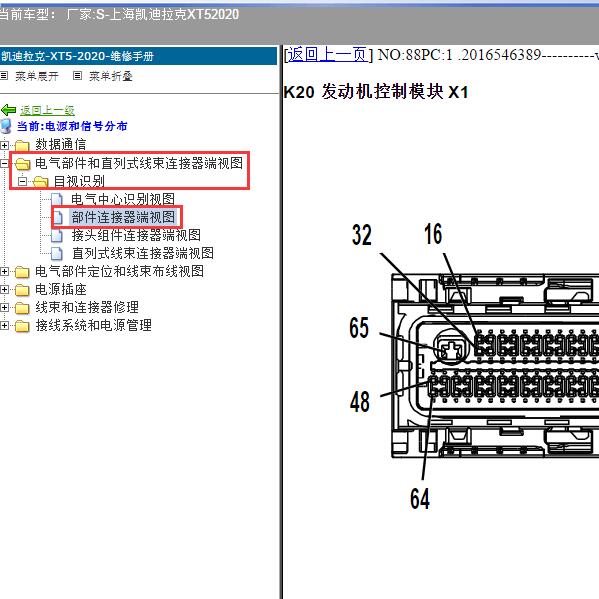Expand the 电气部件定位和线束布线视图 node
Viewport: 599px width, 599px height.
coord(4,272)
